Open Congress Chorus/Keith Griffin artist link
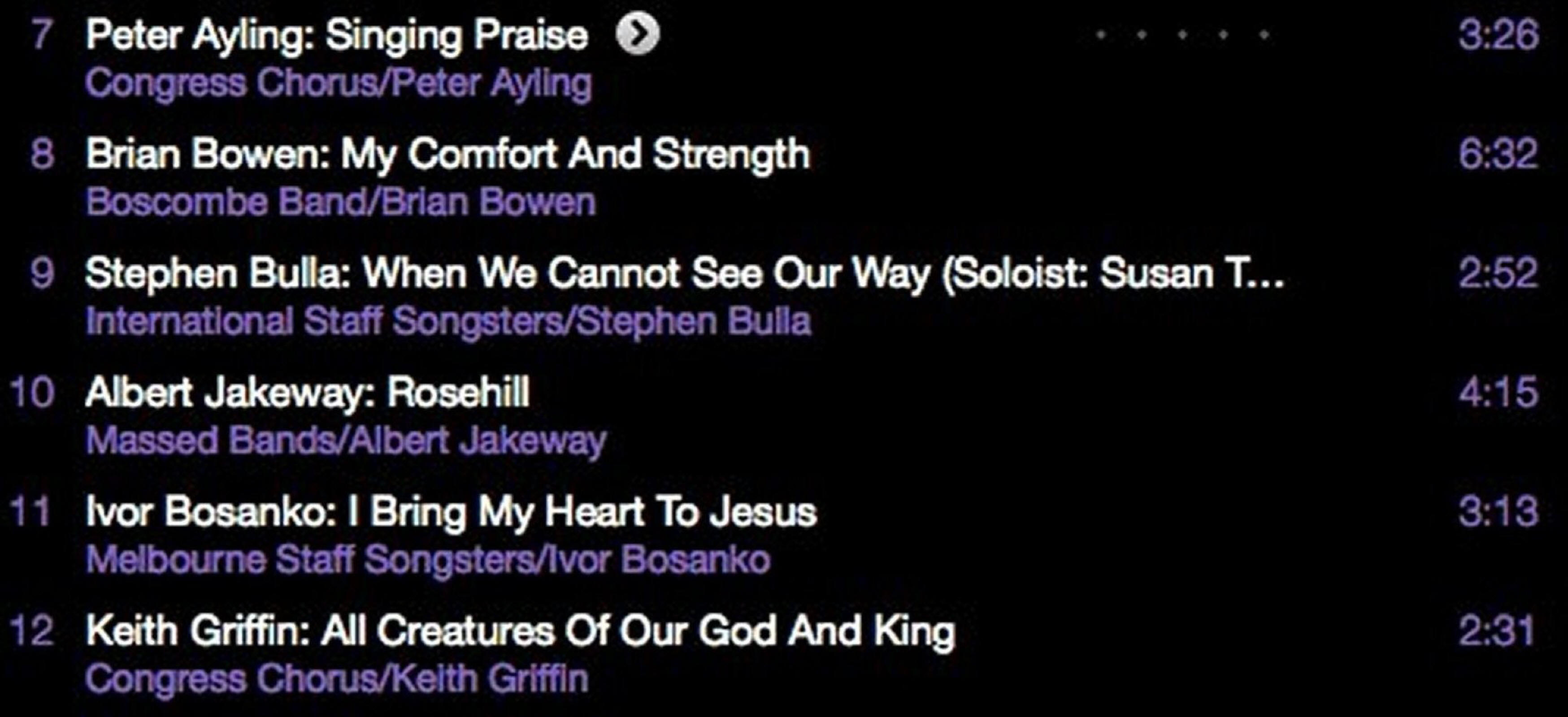 [337, 679]
